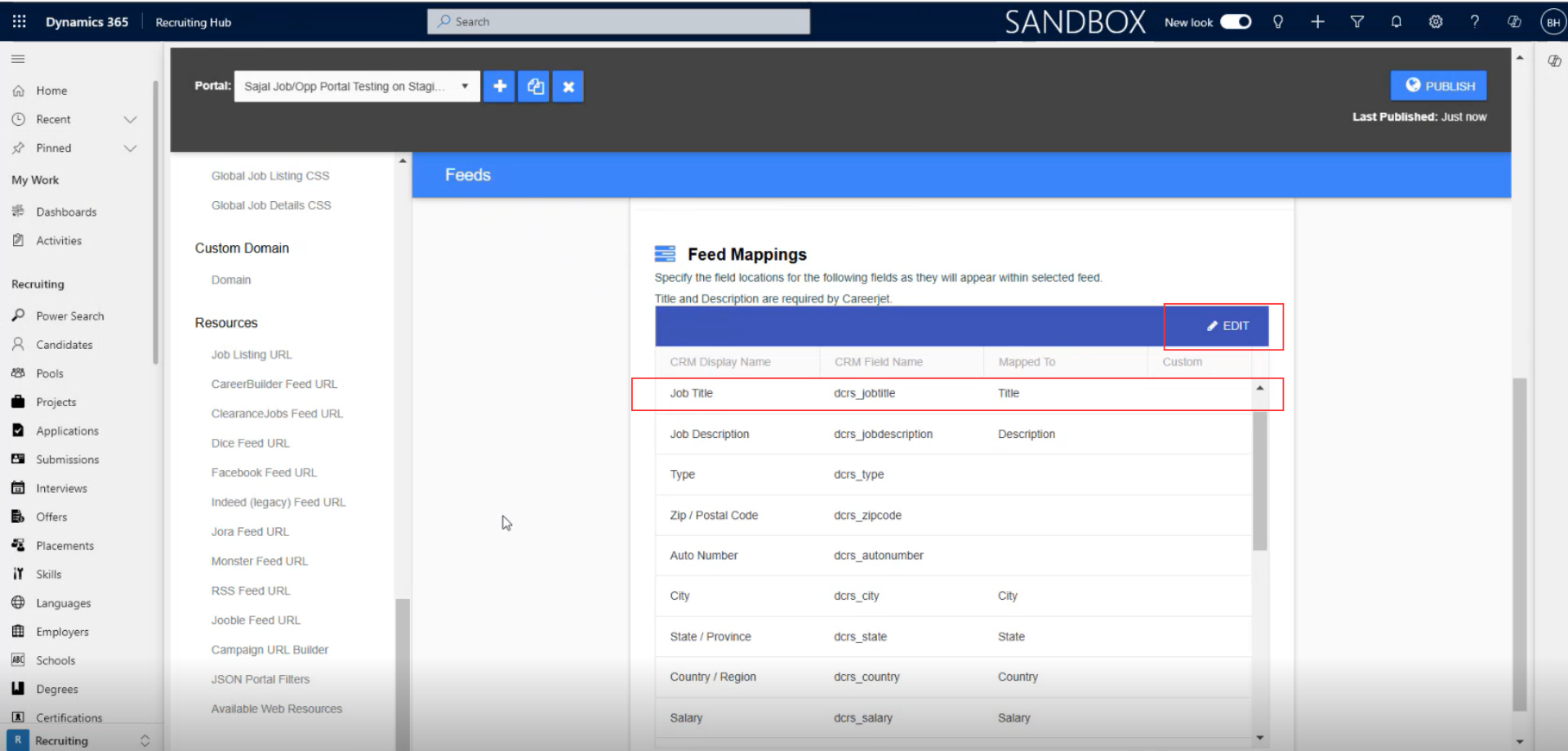The width and height of the screenshot is (1568, 751).
Task: Click in the top Search box
Action: click(x=618, y=22)
